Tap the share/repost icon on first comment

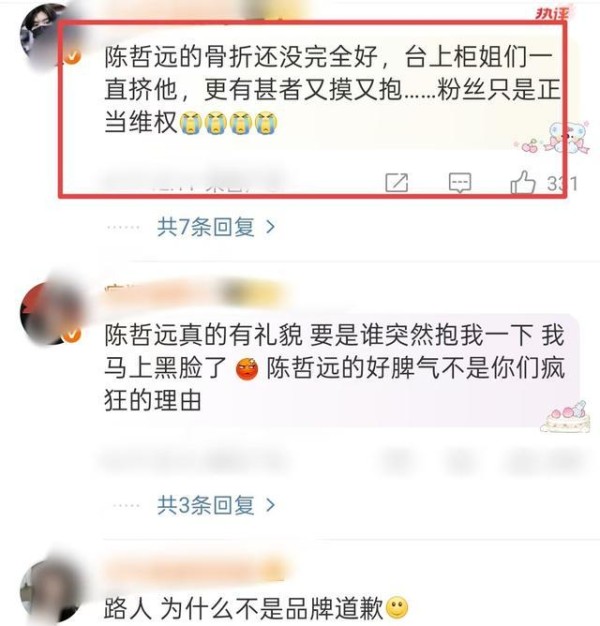point(396,183)
